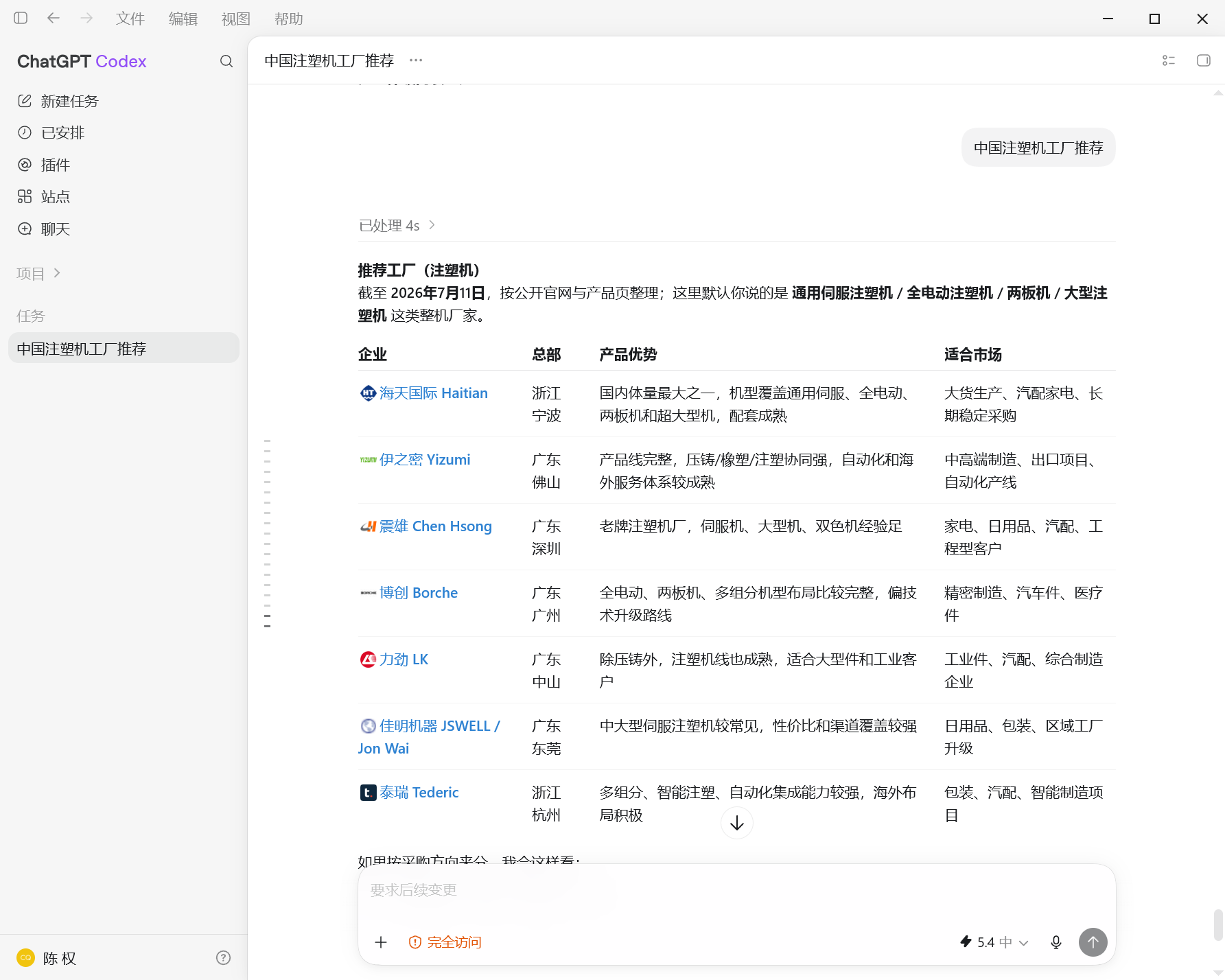The height and width of the screenshot is (980, 1225).
Task: Go forward with the right arrow
Action: coord(86,19)
